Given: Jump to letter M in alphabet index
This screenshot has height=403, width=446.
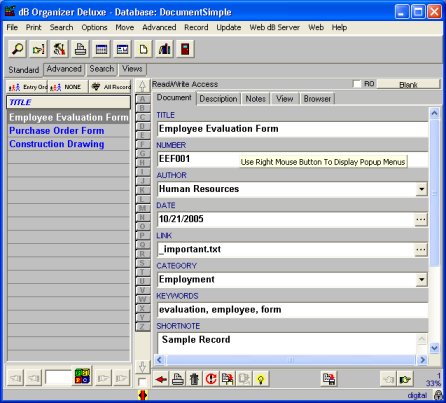Looking at the screenshot, I should [x=143, y=208].
